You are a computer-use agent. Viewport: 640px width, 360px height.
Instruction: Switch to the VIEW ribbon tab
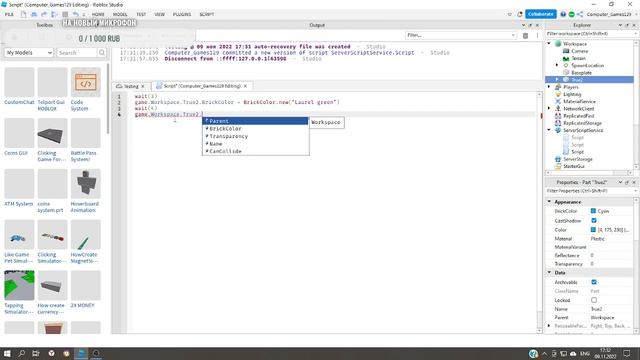160,14
